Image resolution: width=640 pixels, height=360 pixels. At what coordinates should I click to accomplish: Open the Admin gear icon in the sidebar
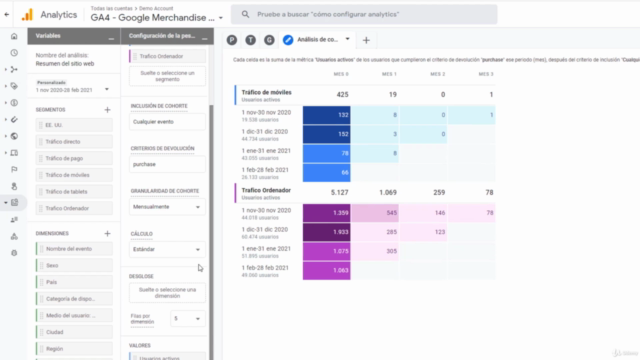[14, 253]
